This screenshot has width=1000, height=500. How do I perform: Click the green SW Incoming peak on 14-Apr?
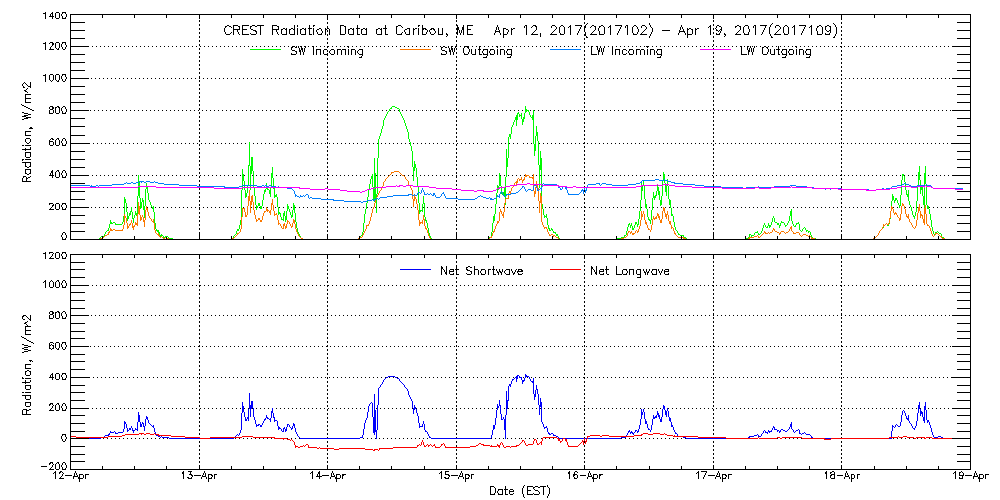click(394, 107)
